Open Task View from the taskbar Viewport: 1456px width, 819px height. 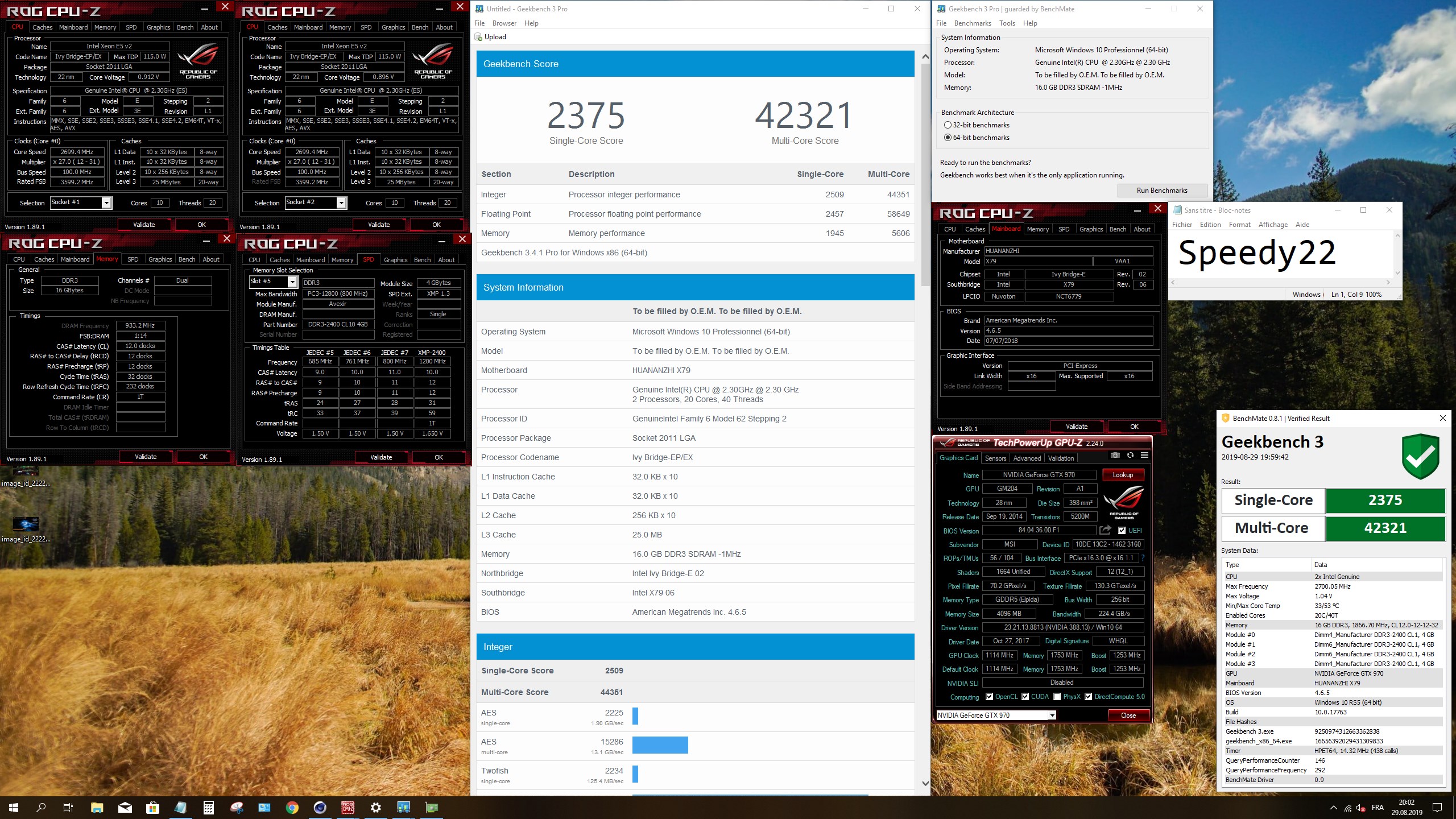(68, 807)
